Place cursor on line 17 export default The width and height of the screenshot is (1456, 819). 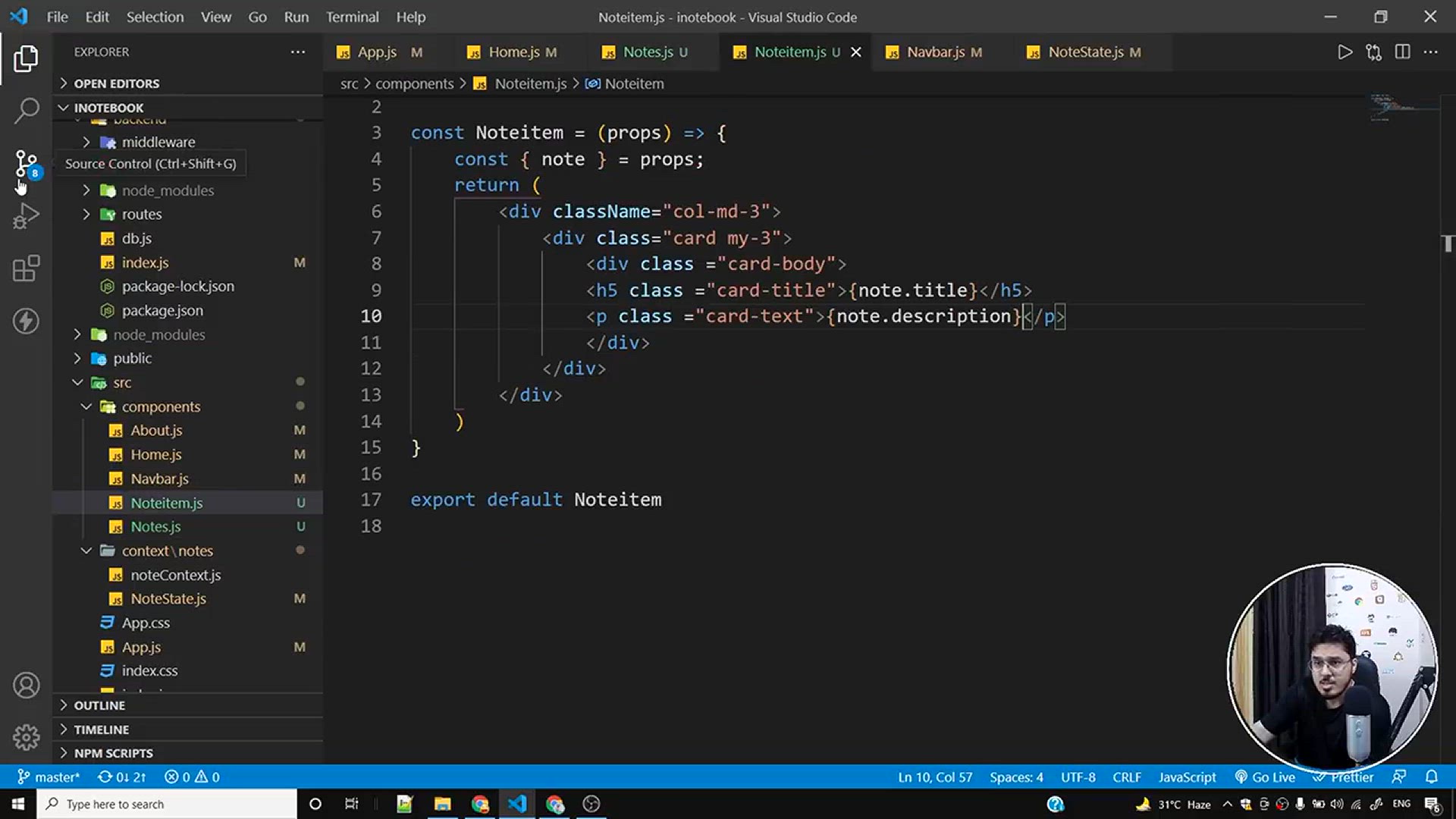tap(535, 500)
